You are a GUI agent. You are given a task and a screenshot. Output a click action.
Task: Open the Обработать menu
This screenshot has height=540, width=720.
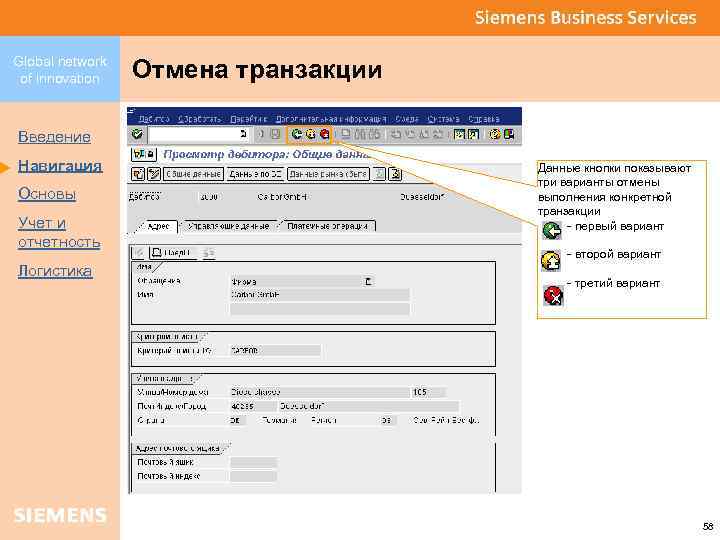tap(200, 119)
